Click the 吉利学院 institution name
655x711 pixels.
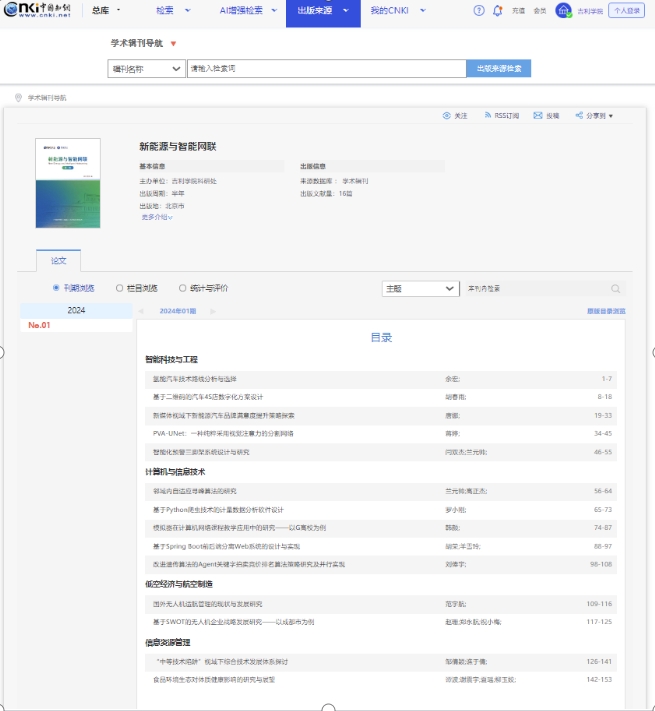(590, 11)
